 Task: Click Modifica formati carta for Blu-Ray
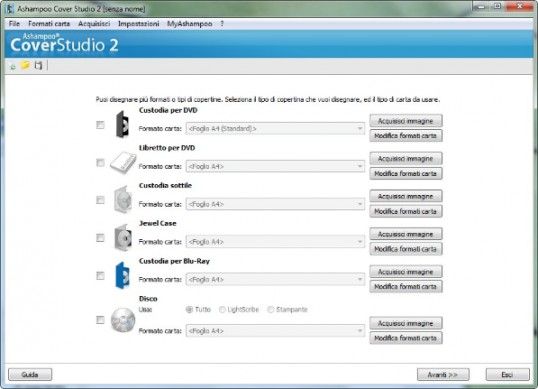tap(406, 287)
